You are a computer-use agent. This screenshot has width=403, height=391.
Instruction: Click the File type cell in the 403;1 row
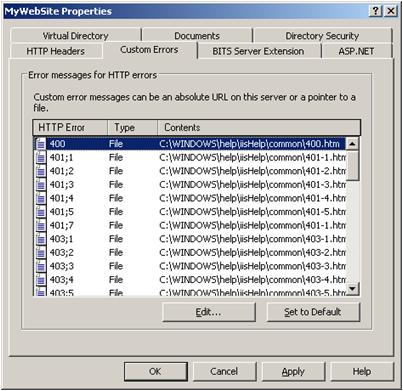(116, 239)
